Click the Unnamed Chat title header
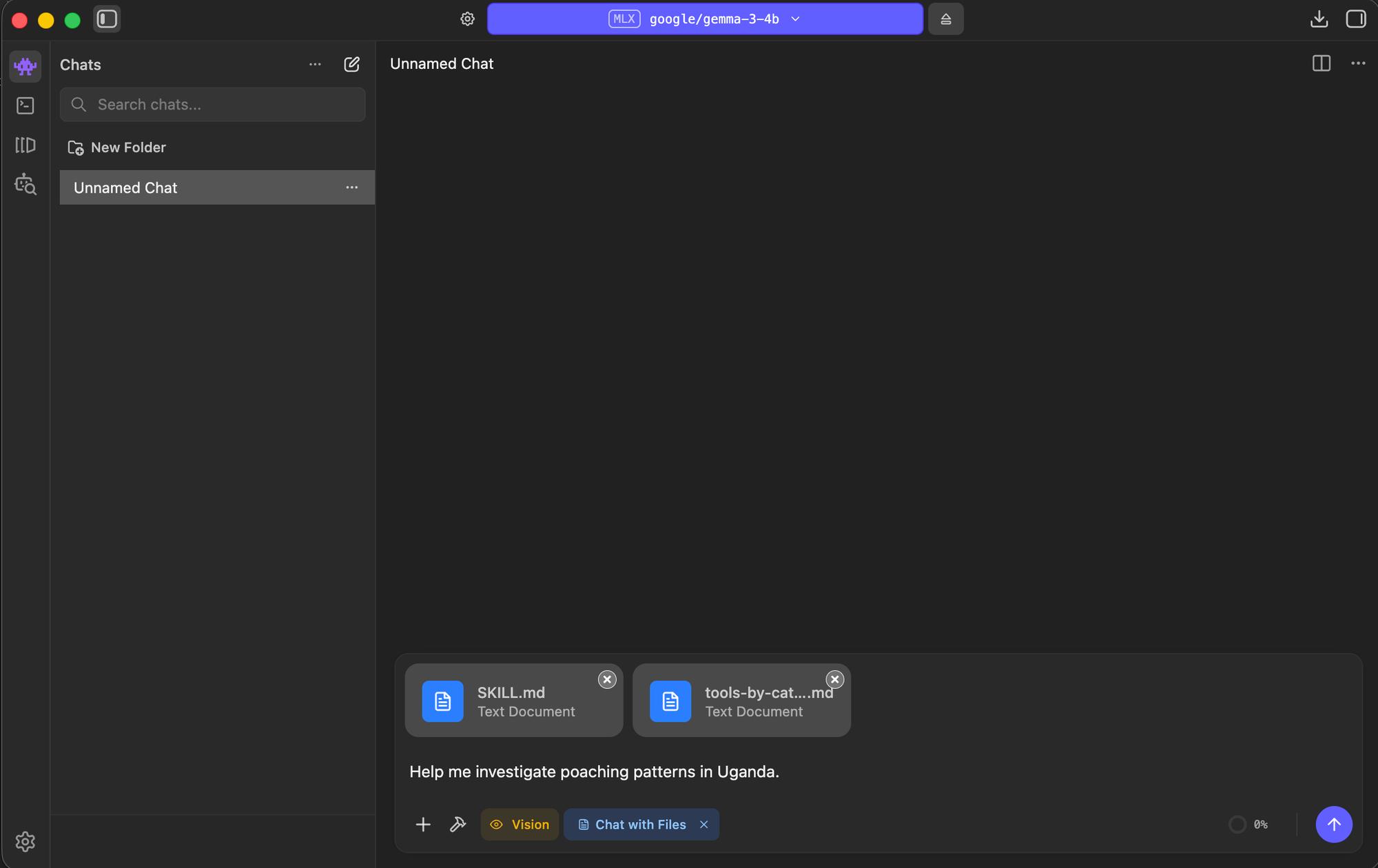Viewport: 1378px width, 868px height. [x=442, y=63]
